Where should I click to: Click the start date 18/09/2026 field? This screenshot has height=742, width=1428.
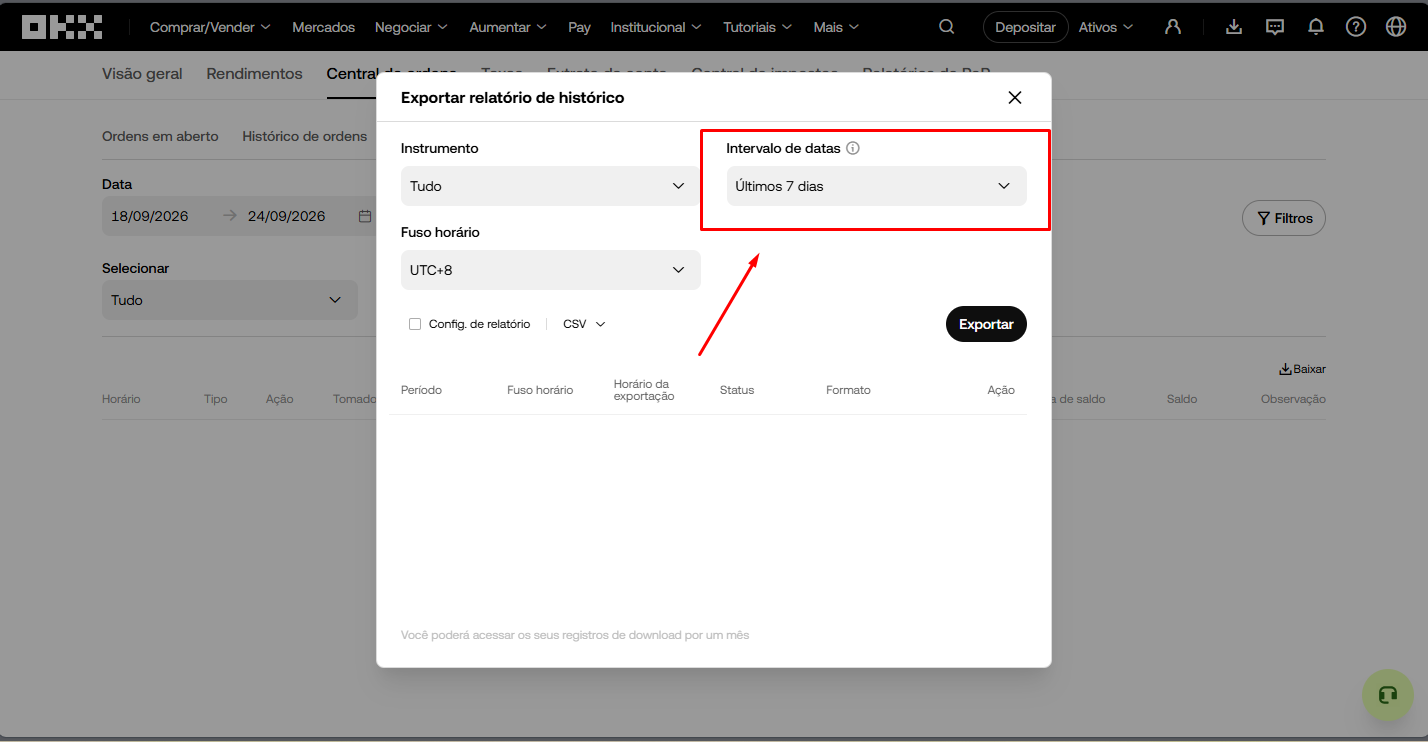[x=150, y=216]
